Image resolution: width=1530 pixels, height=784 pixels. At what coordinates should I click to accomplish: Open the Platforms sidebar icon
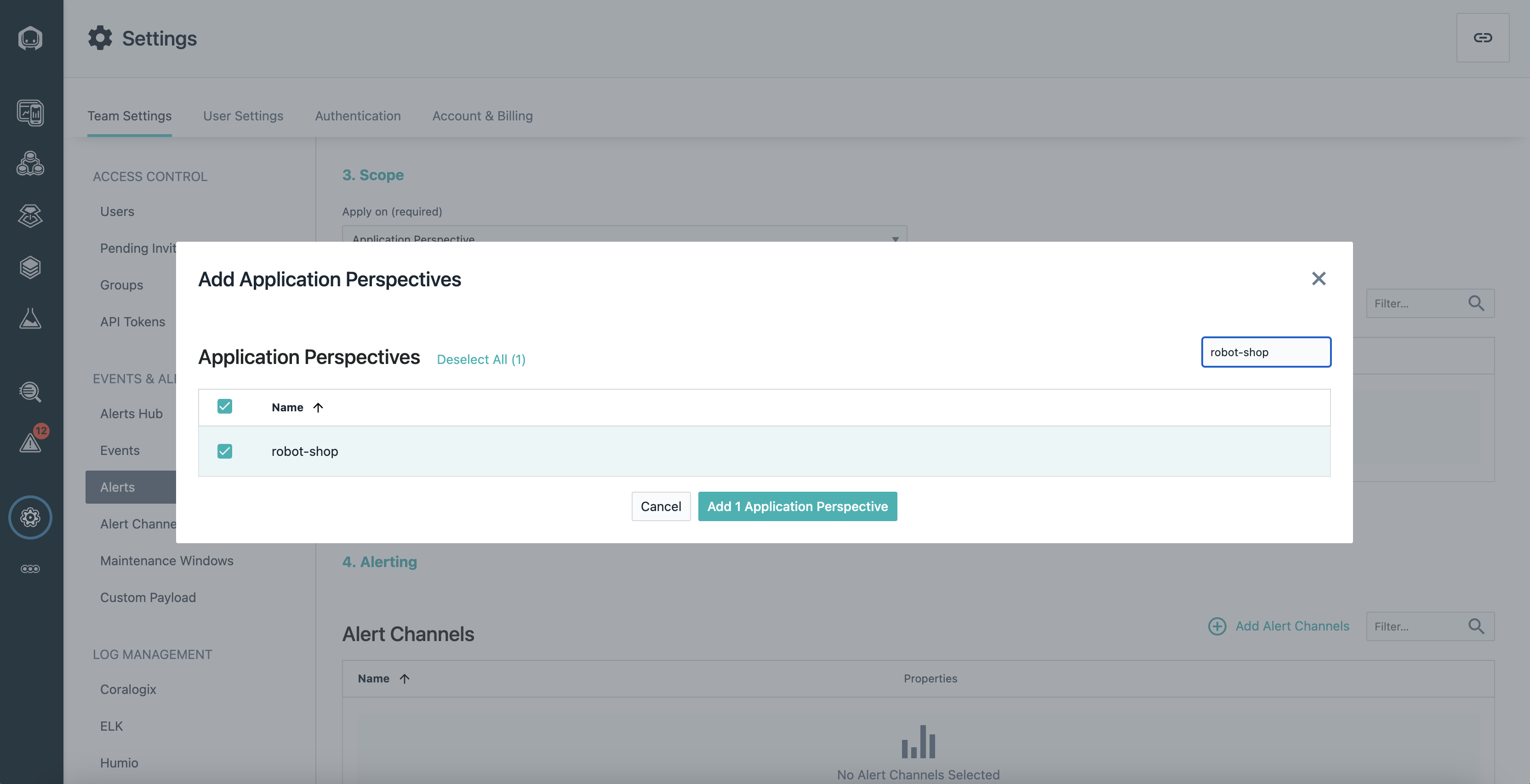(30, 216)
